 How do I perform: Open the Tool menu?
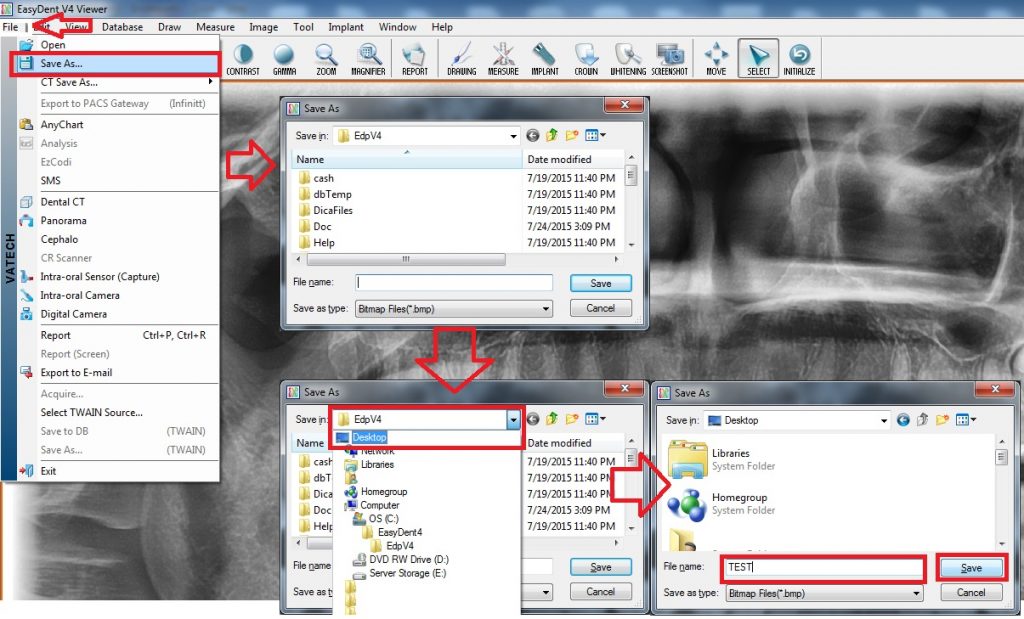click(303, 27)
